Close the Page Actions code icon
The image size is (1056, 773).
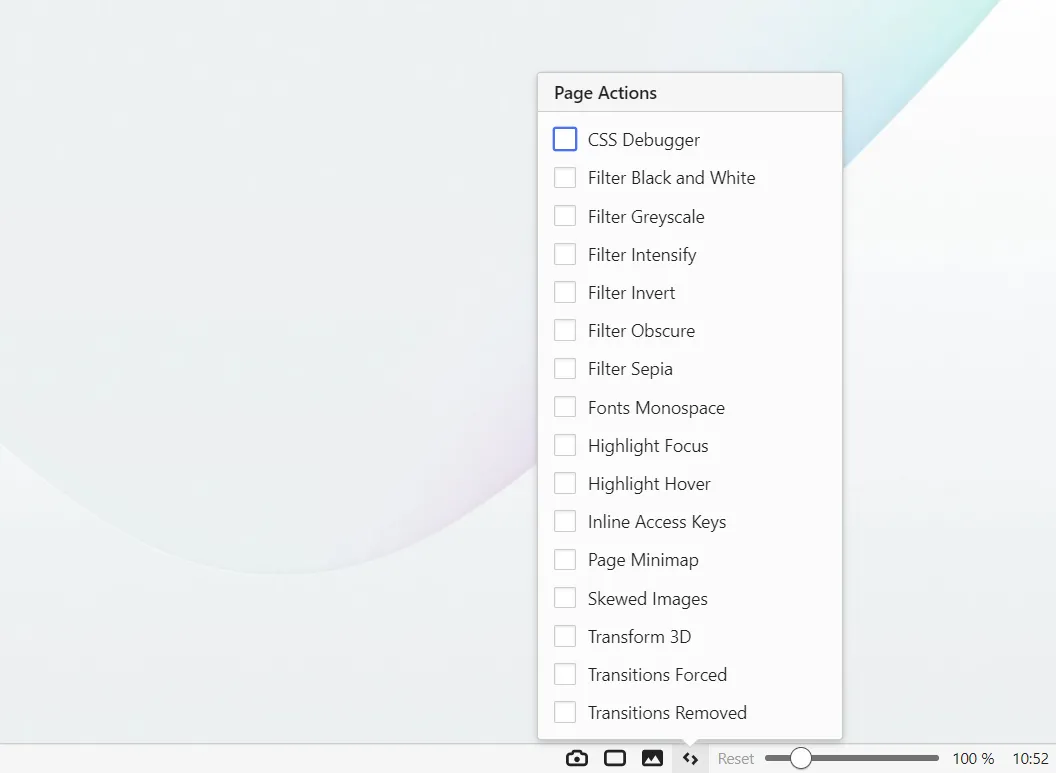[690, 758]
